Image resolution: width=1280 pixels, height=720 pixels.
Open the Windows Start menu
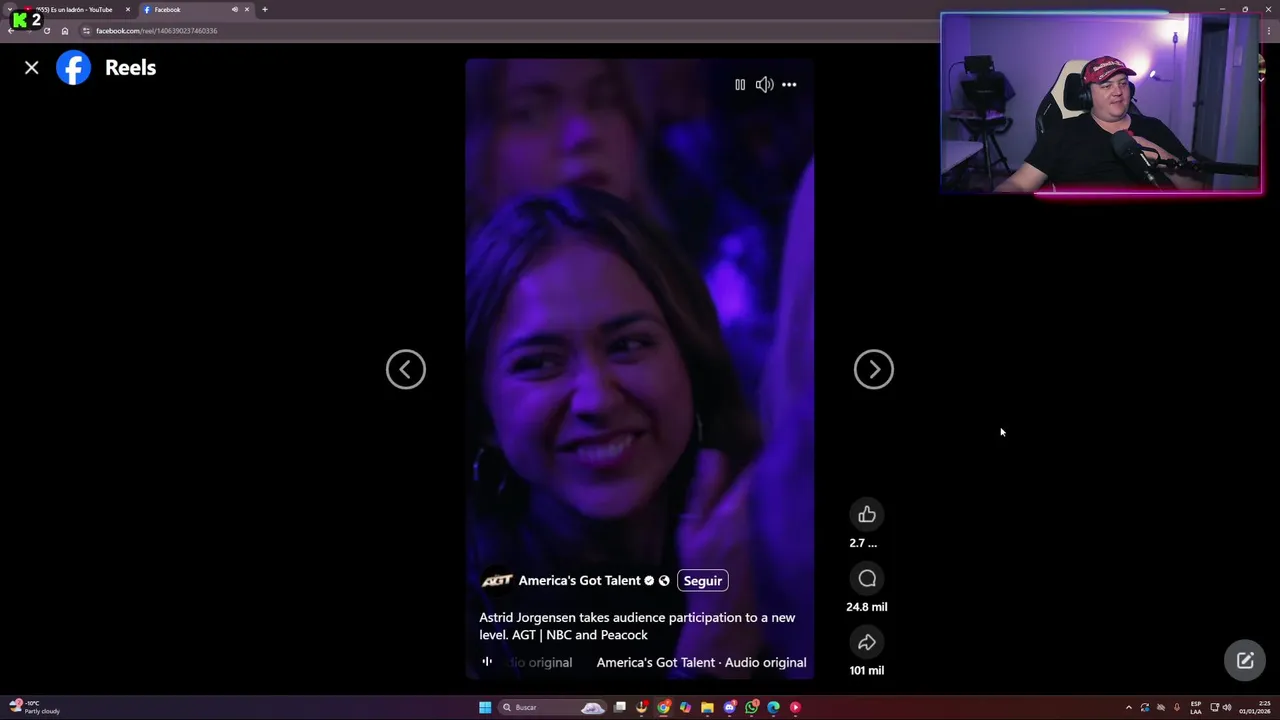pos(485,707)
